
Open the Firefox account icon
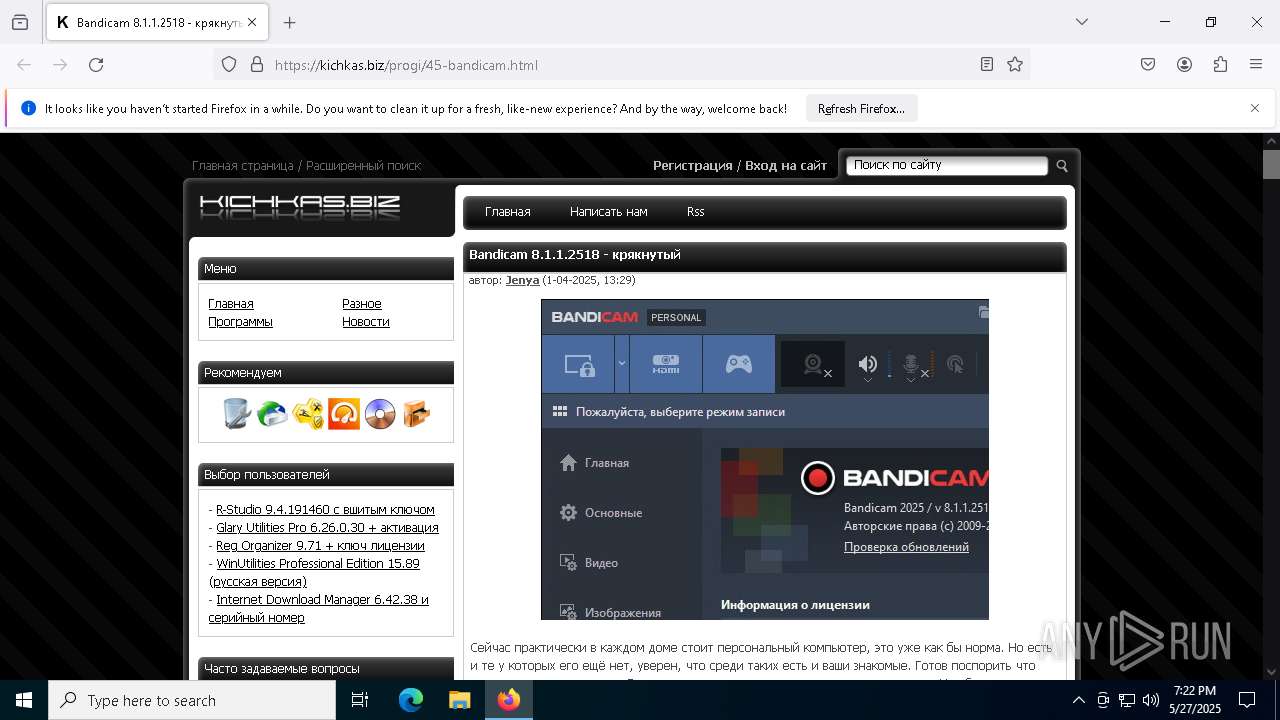[1184, 65]
